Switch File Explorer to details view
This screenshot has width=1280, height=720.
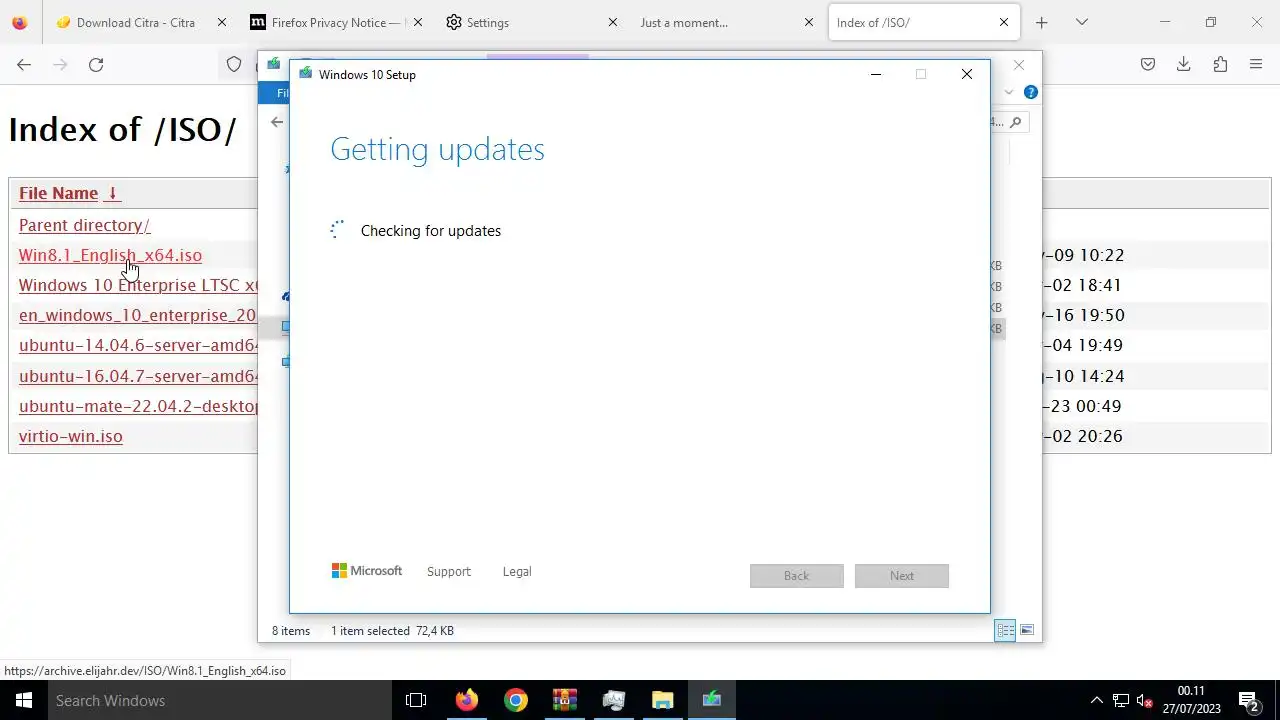(1005, 630)
